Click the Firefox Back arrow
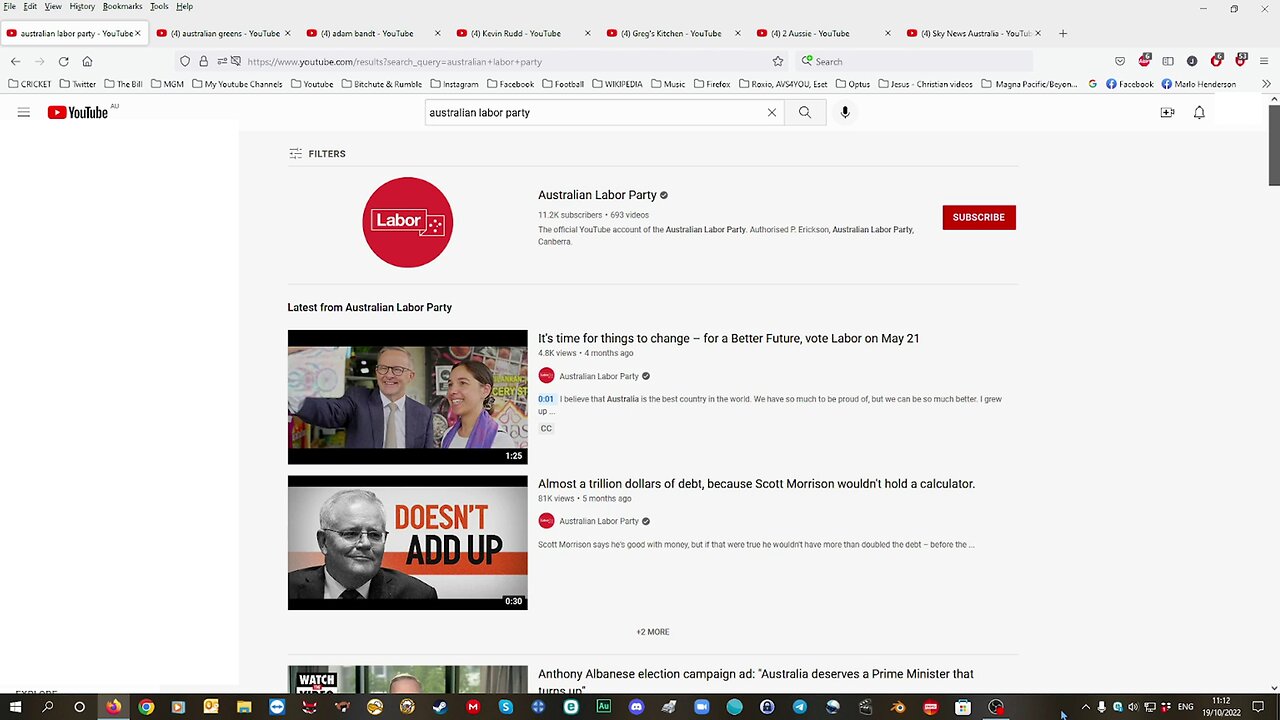 (15, 61)
